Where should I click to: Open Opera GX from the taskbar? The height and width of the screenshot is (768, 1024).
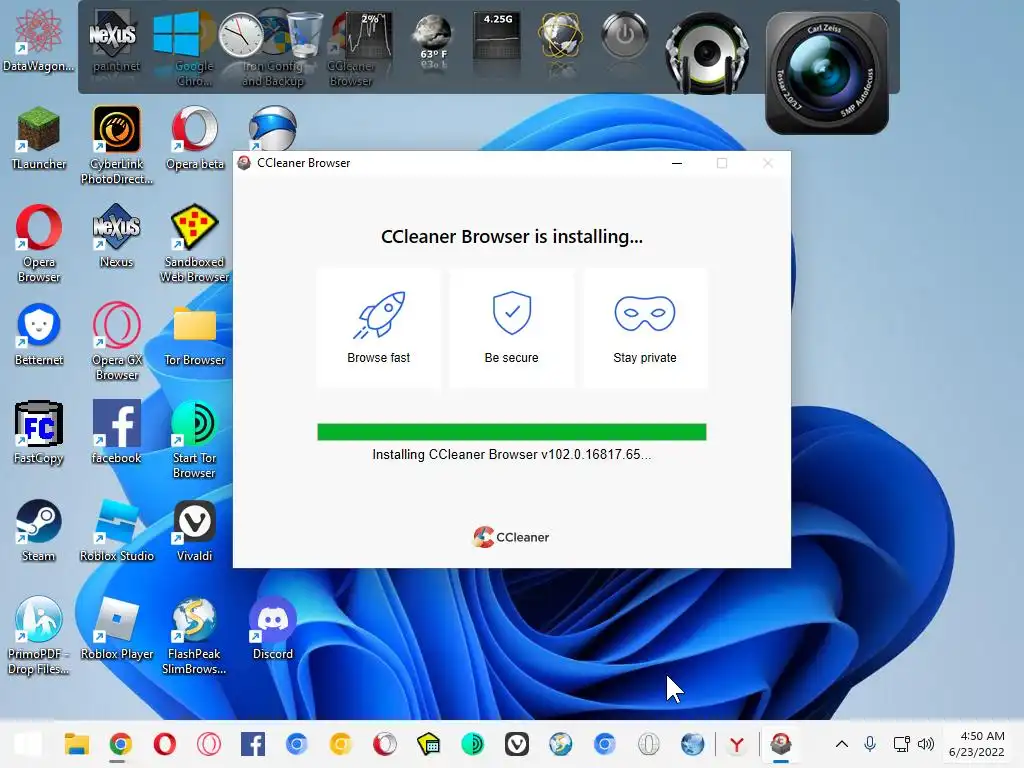point(209,744)
